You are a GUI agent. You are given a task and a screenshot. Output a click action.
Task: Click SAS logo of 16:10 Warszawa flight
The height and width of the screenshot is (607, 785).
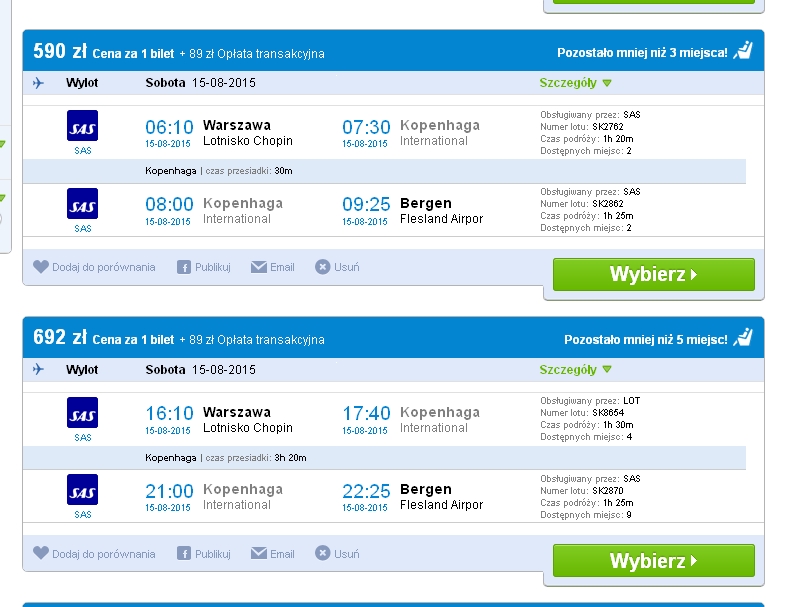[83, 413]
